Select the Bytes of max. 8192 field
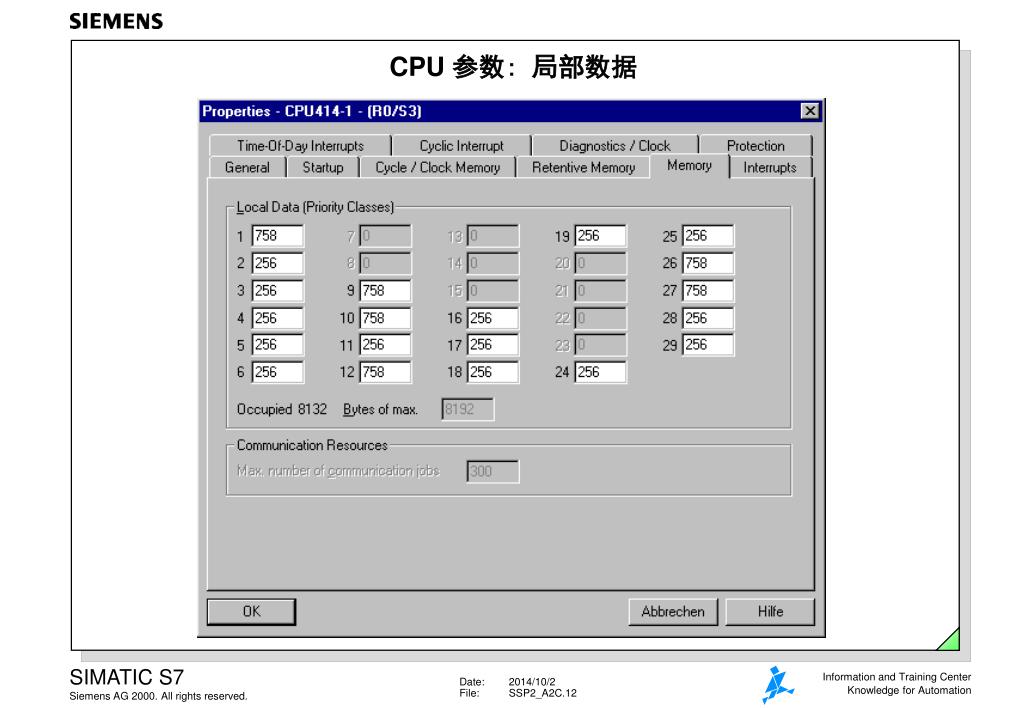This screenshot has width=1023, height=708. point(467,409)
